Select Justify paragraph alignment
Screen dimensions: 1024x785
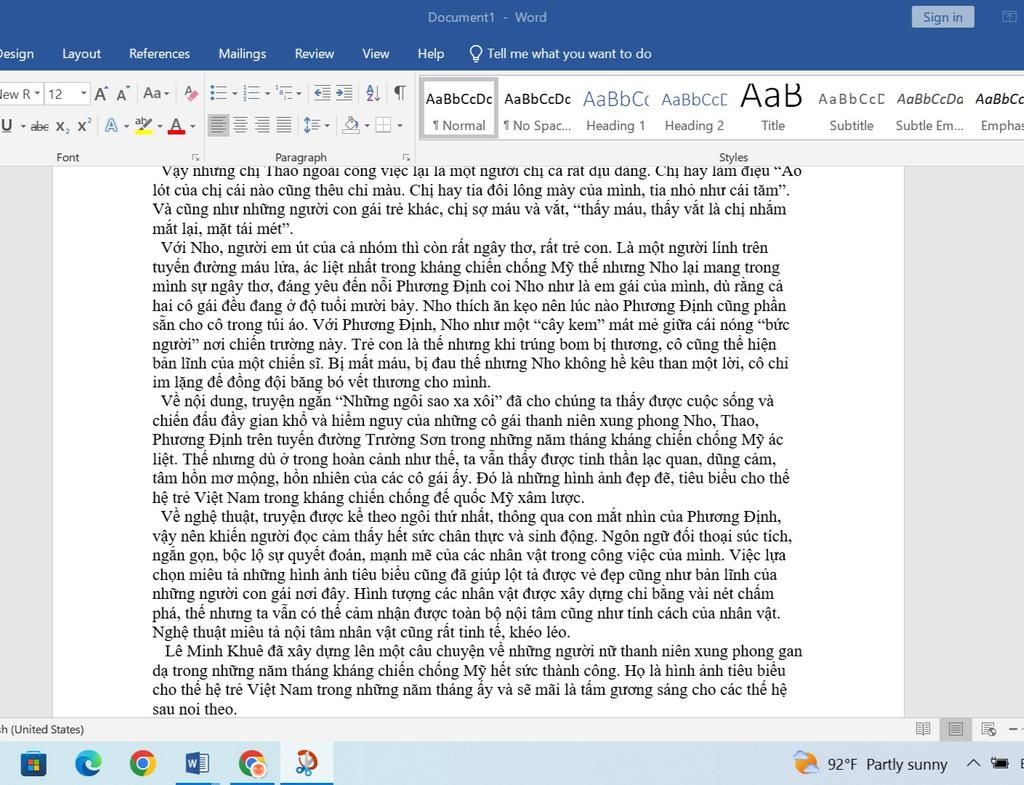(283, 125)
